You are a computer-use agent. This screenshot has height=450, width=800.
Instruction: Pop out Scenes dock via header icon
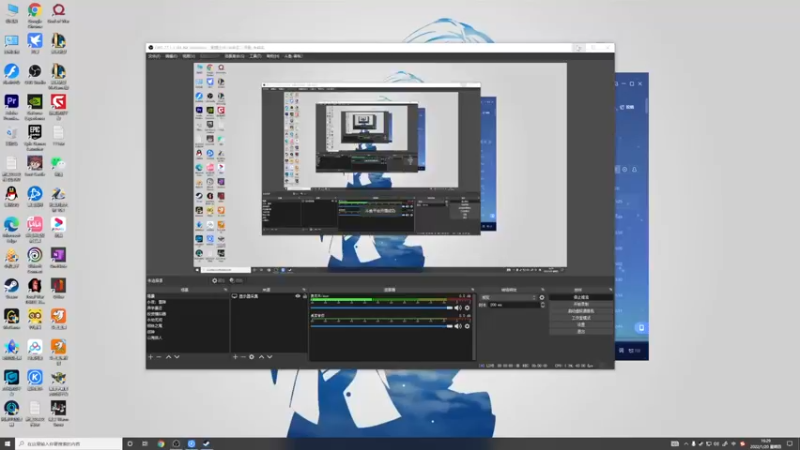(226, 290)
